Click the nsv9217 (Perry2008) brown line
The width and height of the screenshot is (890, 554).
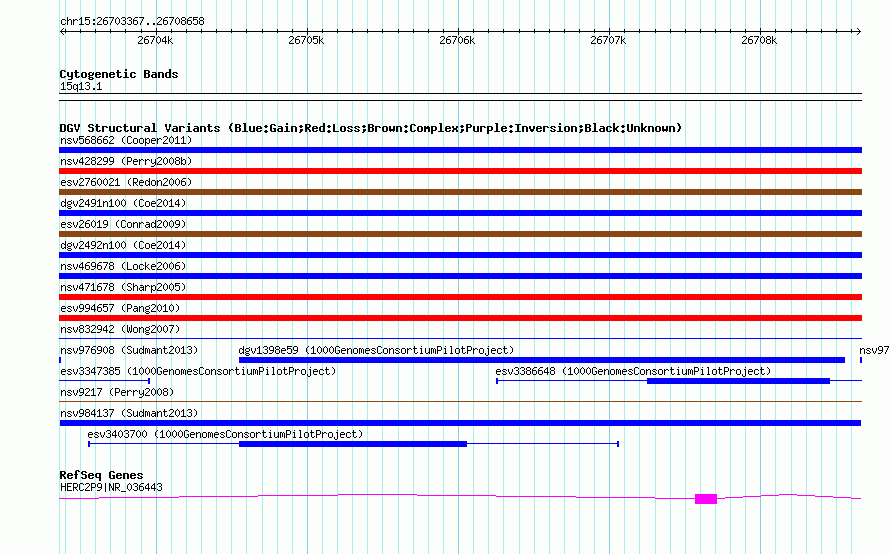point(460,402)
